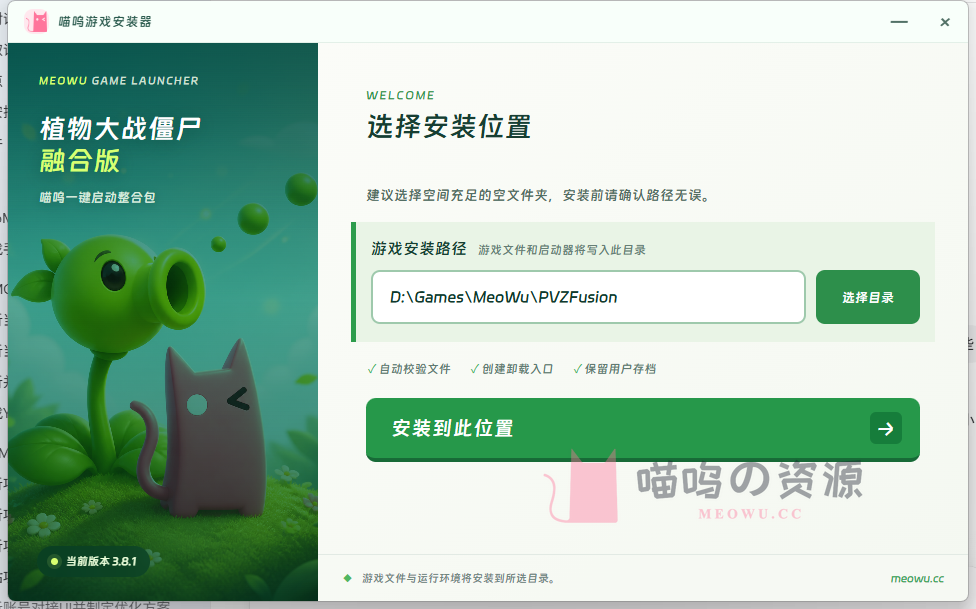Click the pink cat app icon in title bar
This screenshot has height=609, width=976.
pos(36,21)
